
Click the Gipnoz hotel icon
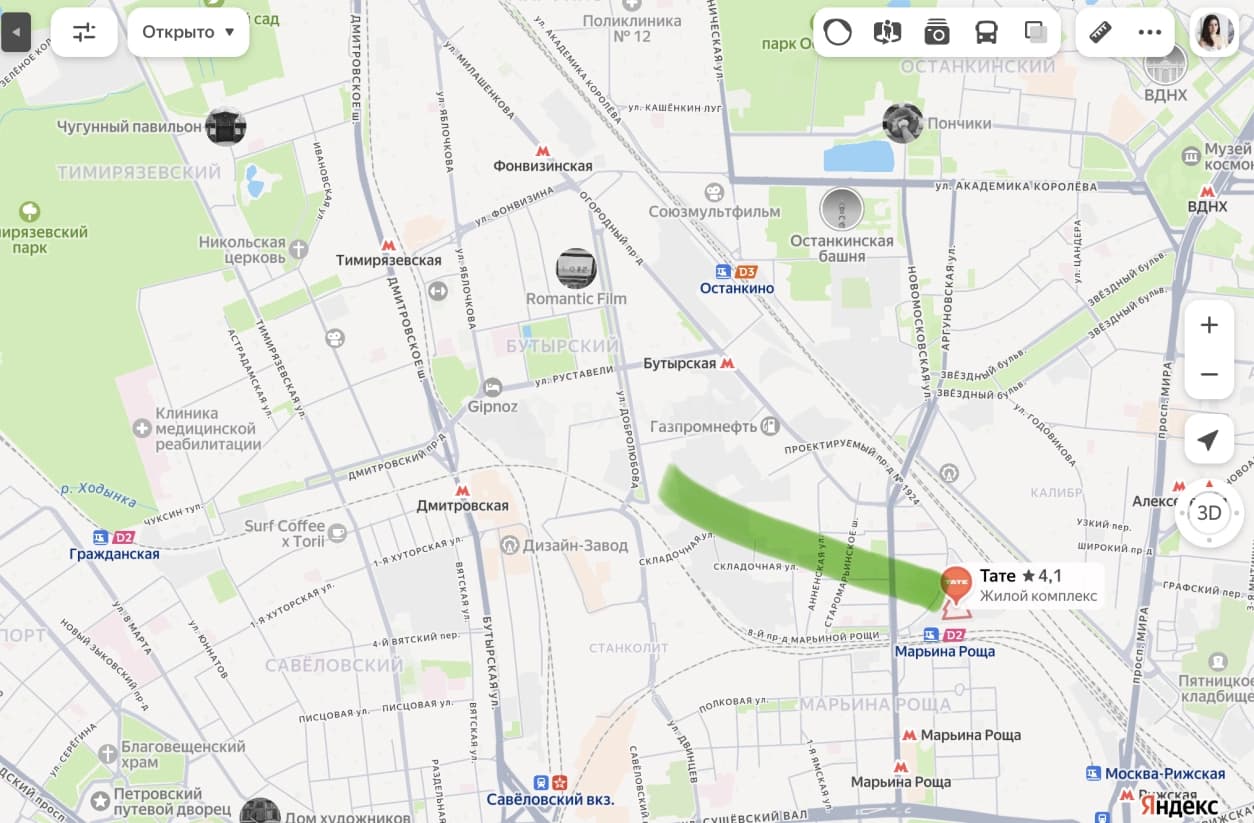point(492,387)
